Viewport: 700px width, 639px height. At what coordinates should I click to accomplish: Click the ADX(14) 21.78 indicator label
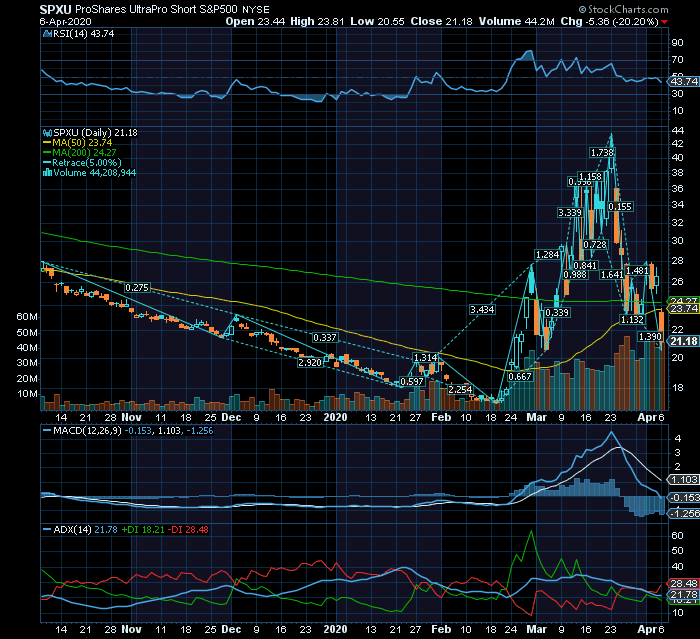point(85,530)
